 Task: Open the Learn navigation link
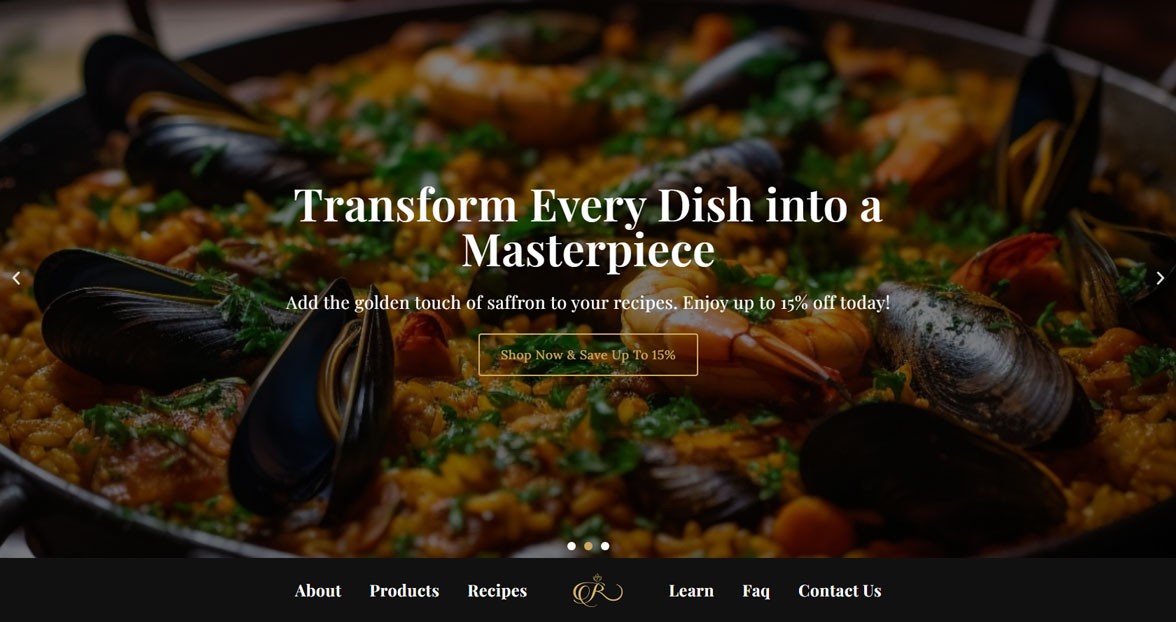pos(691,591)
